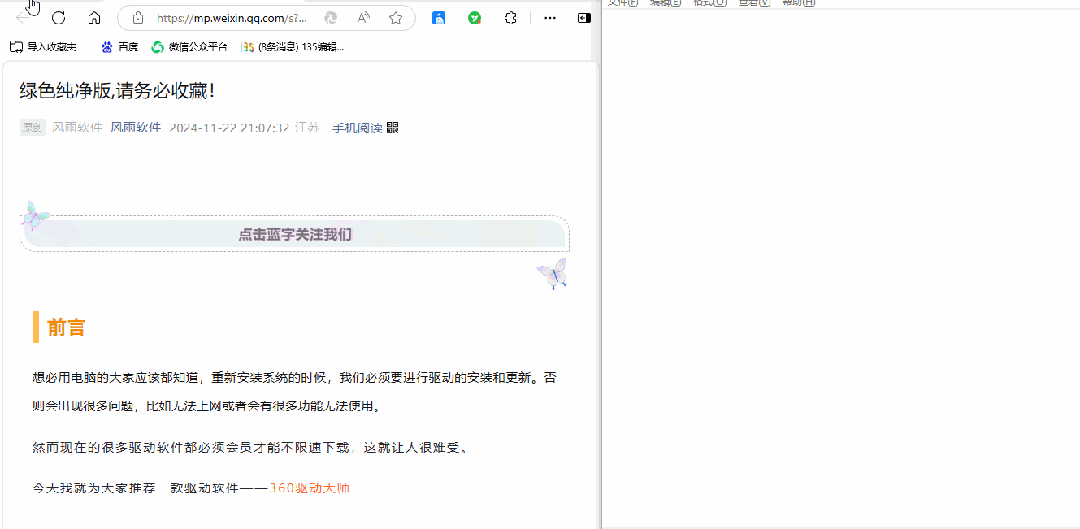Click inside the empty Notepad text area
Viewport: 1080px width, 529px height.
pyautogui.click(x=841, y=269)
